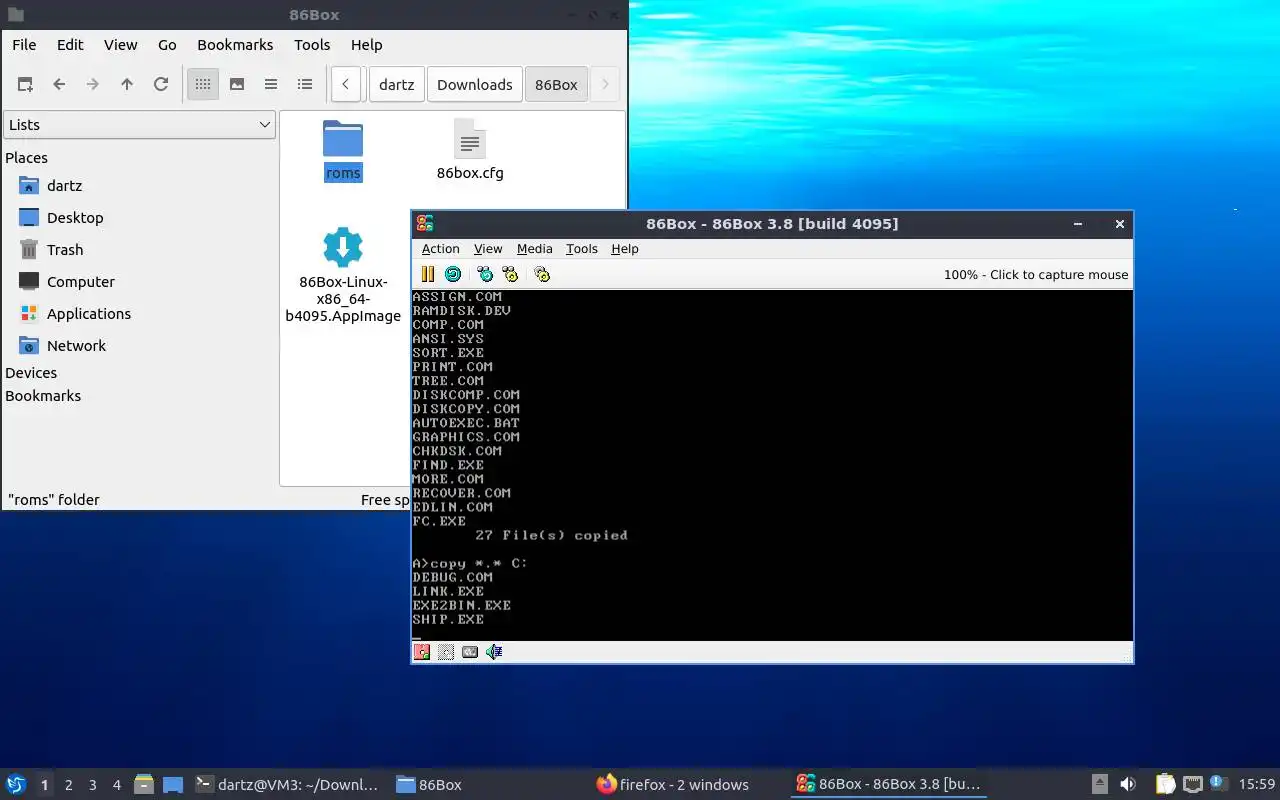Click the floppy drive status bar icon
The width and height of the screenshot is (1280, 800).
[422, 652]
